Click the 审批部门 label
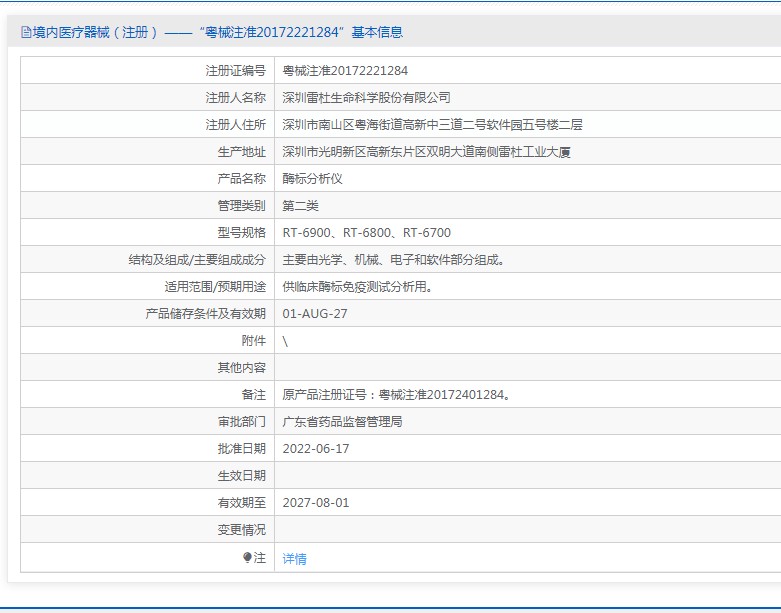The image size is (781, 613). point(242,422)
